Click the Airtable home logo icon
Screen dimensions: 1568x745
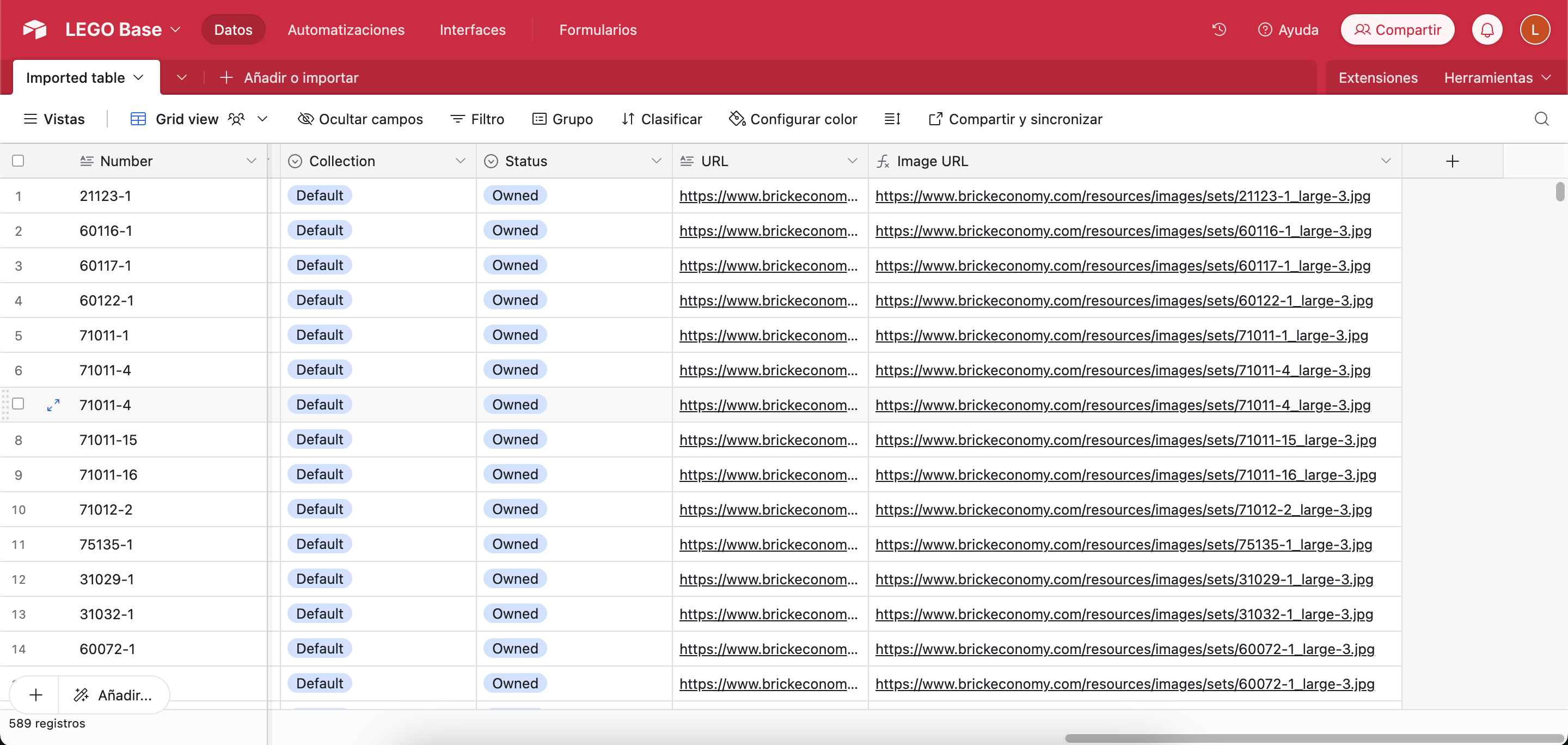click(x=35, y=29)
